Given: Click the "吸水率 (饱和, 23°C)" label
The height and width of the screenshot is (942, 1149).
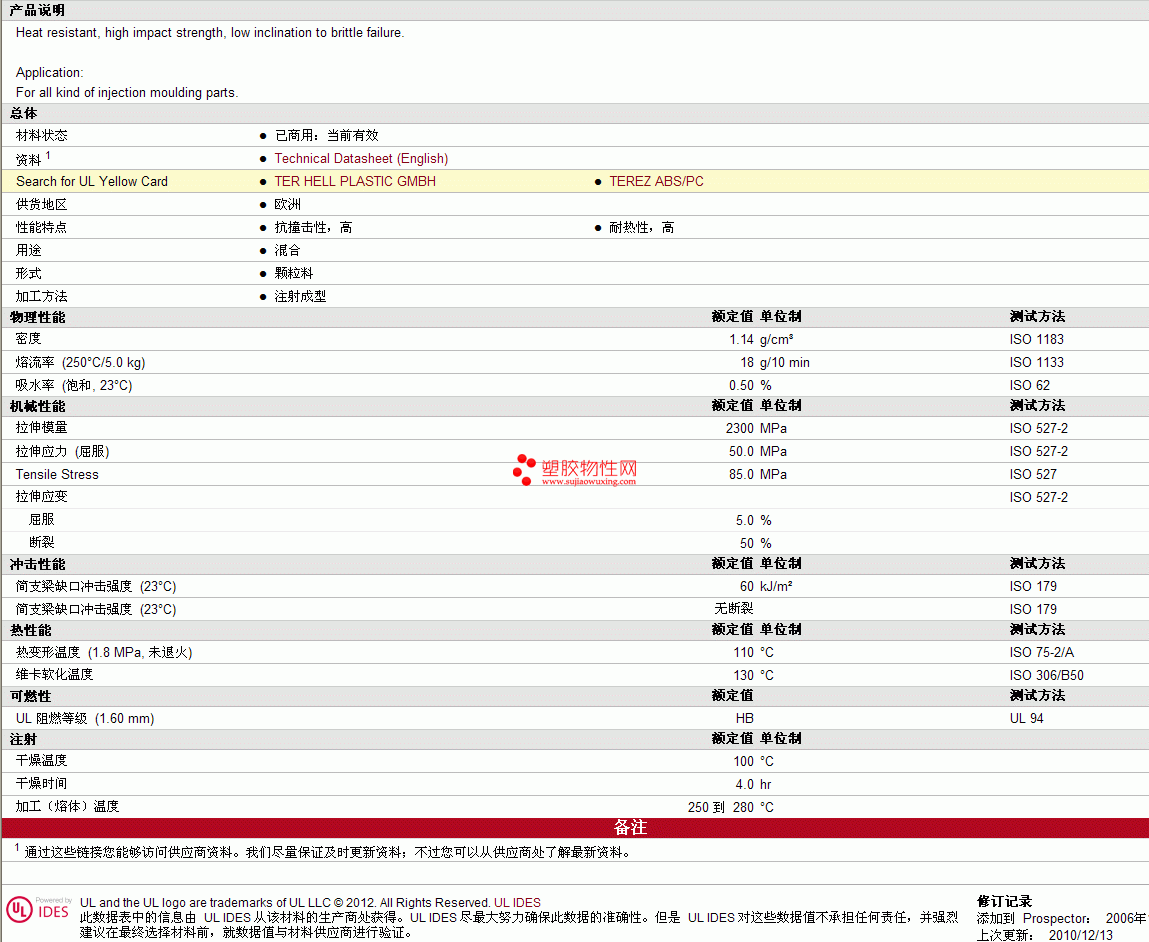Looking at the screenshot, I should coord(74,385).
